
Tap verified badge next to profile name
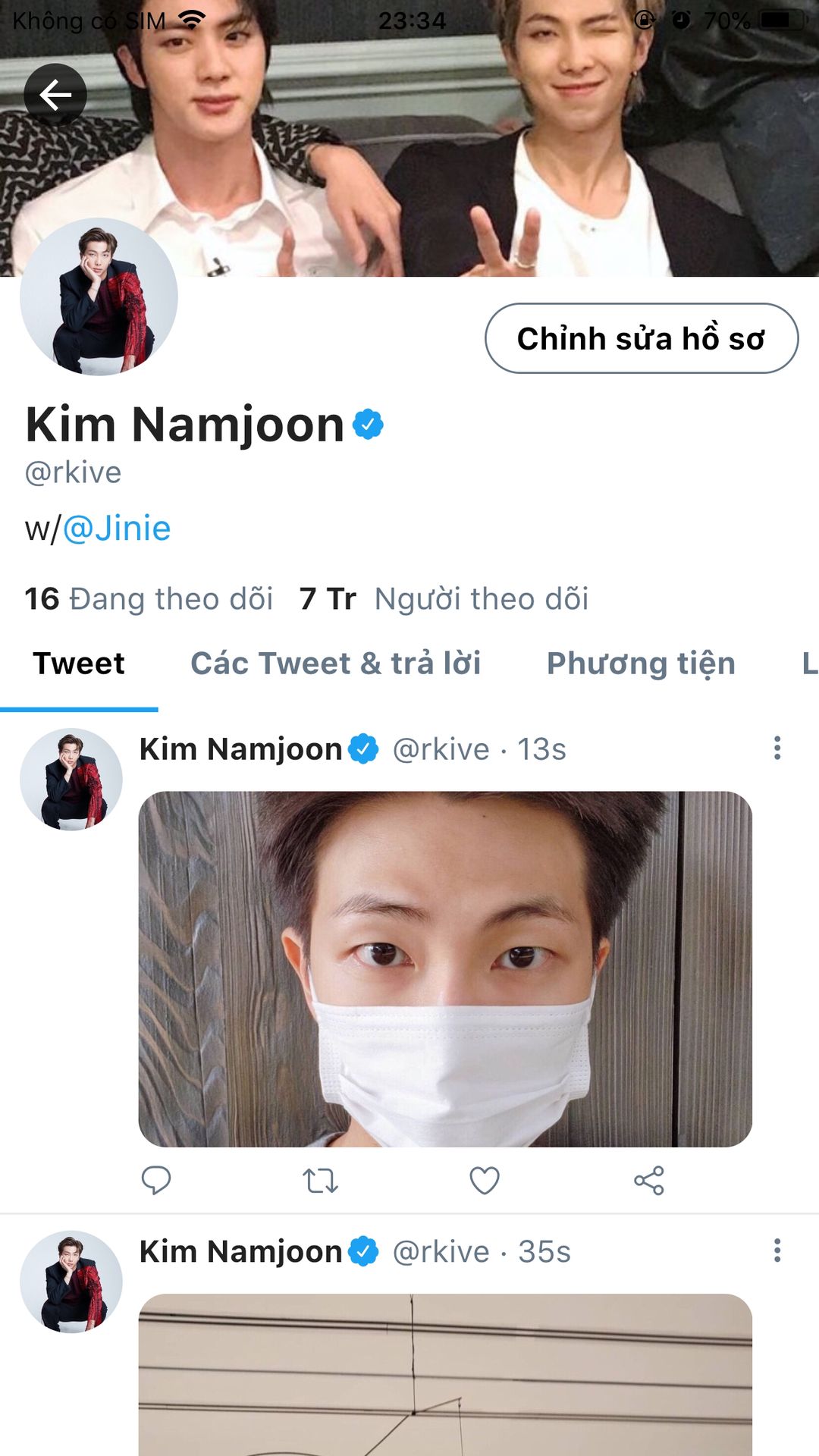click(369, 425)
